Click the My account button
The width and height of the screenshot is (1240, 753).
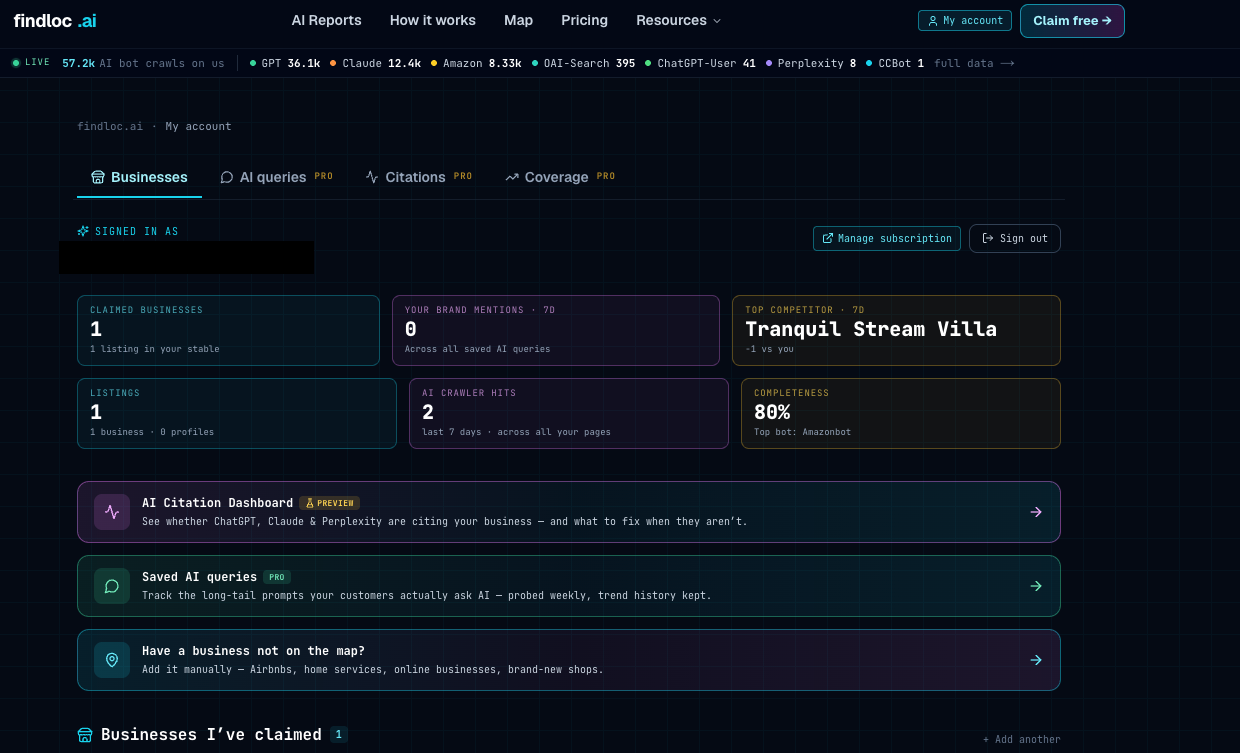[x=965, y=21]
